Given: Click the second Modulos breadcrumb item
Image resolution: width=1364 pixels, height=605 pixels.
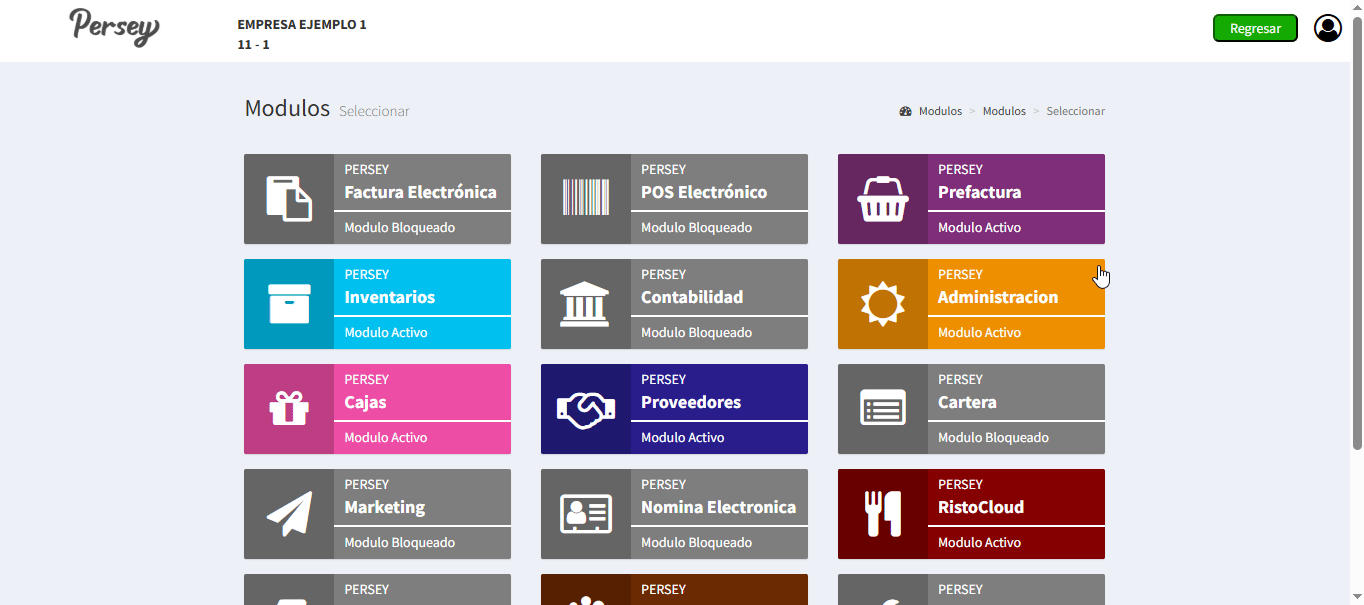Looking at the screenshot, I should (x=1004, y=111).
